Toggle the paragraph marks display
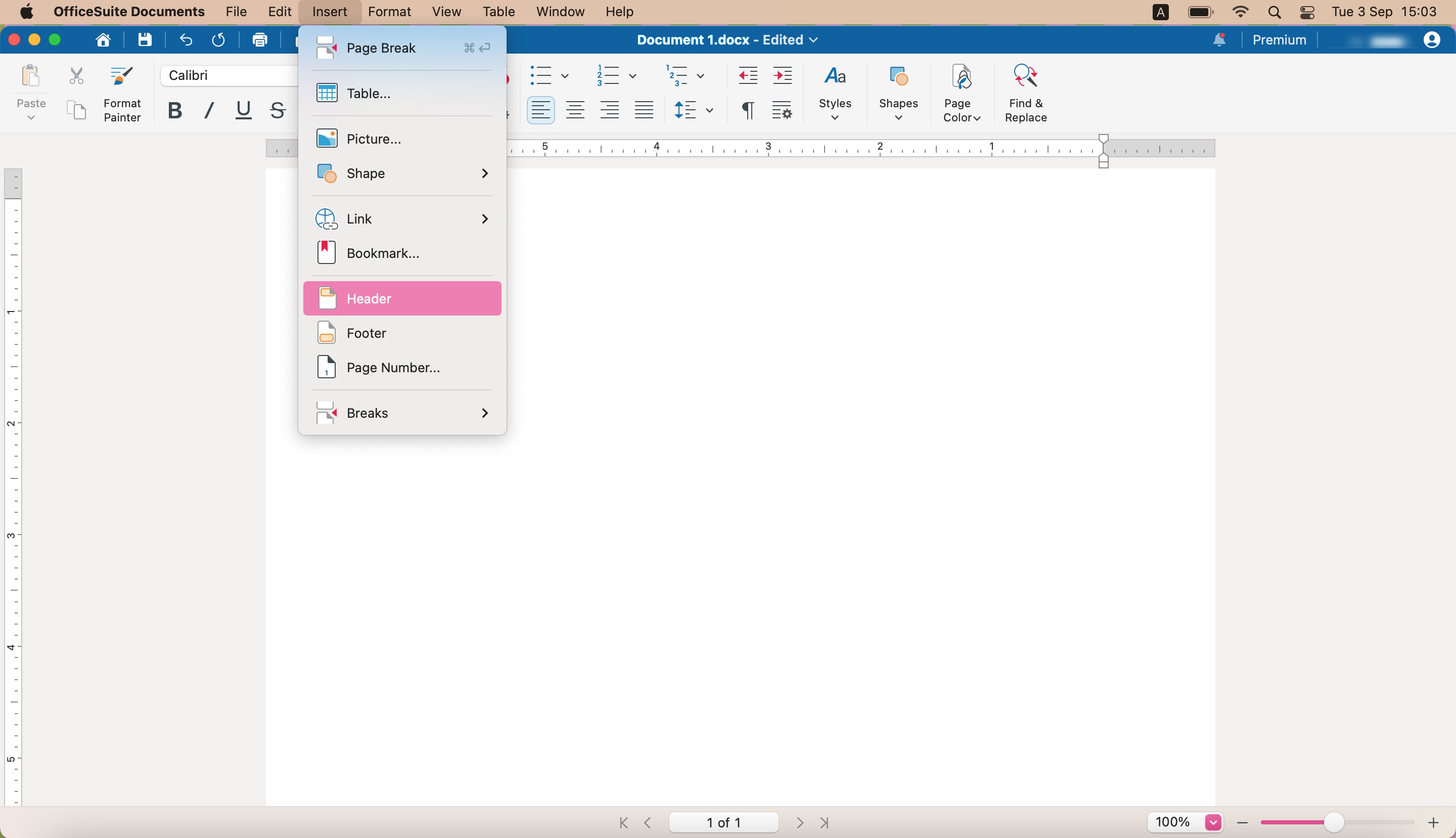Image resolution: width=1456 pixels, height=838 pixels. pos(748,110)
